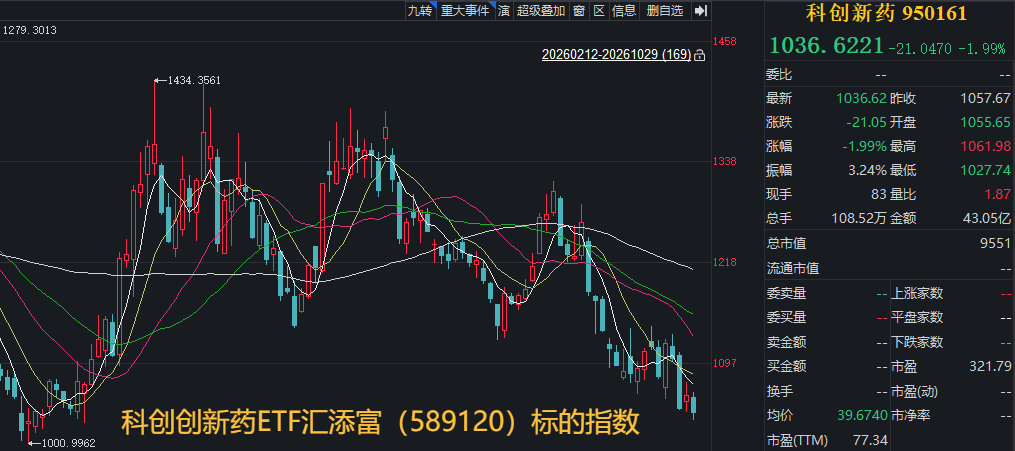Click the 科创新药 950161 title
The height and width of the screenshot is (451, 1015).
point(886,13)
